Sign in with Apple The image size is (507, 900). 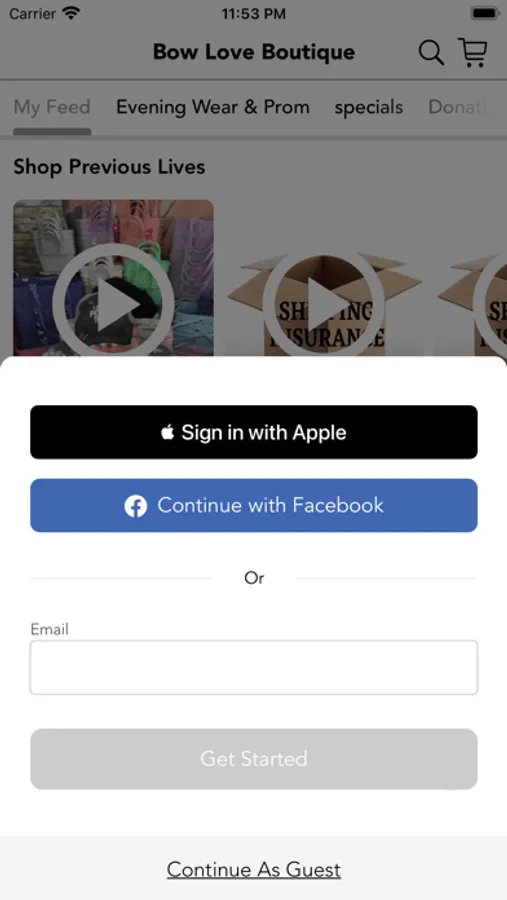coord(254,432)
